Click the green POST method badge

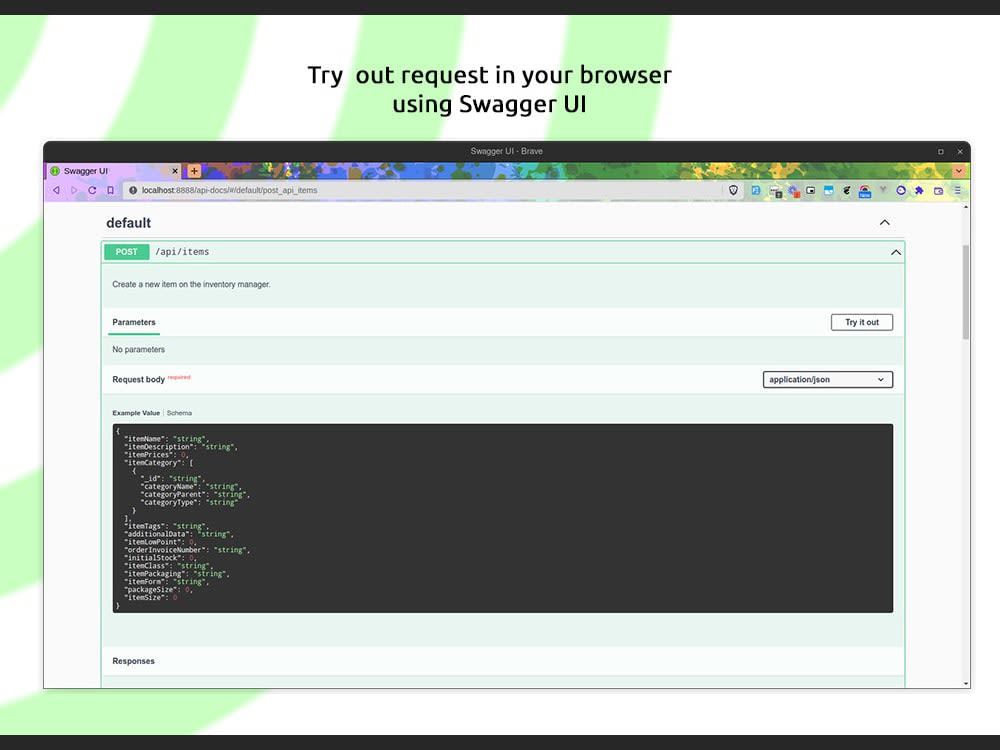coord(125,251)
